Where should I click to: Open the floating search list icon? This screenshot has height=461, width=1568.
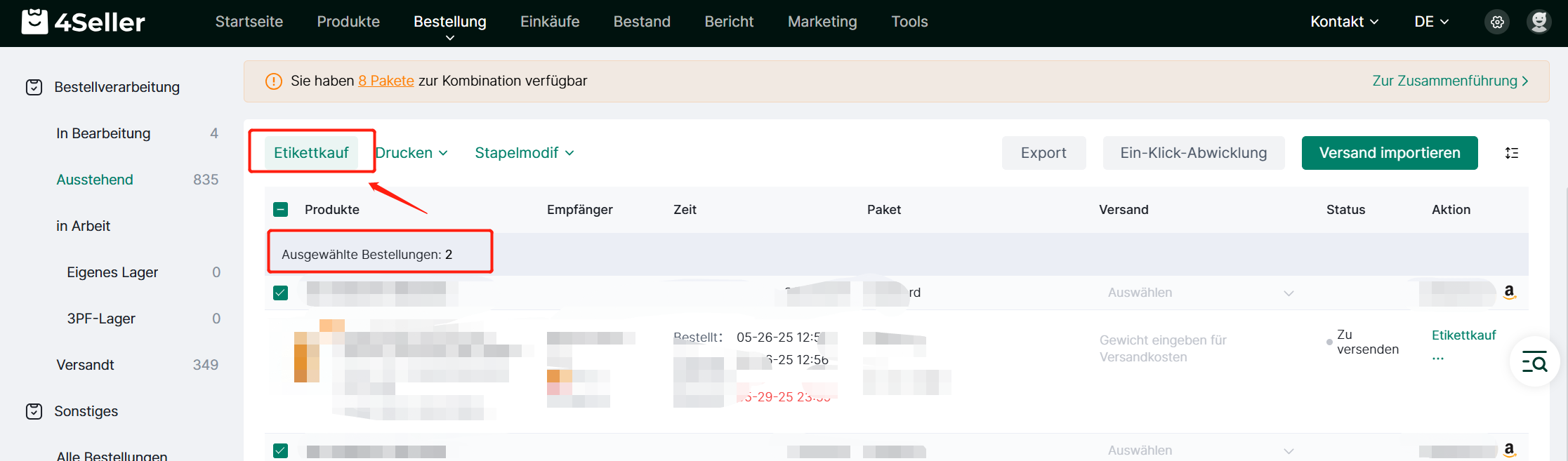click(x=1534, y=362)
